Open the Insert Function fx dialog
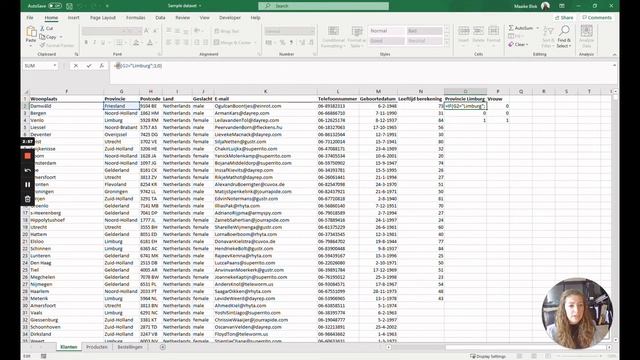 click(x=102, y=66)
